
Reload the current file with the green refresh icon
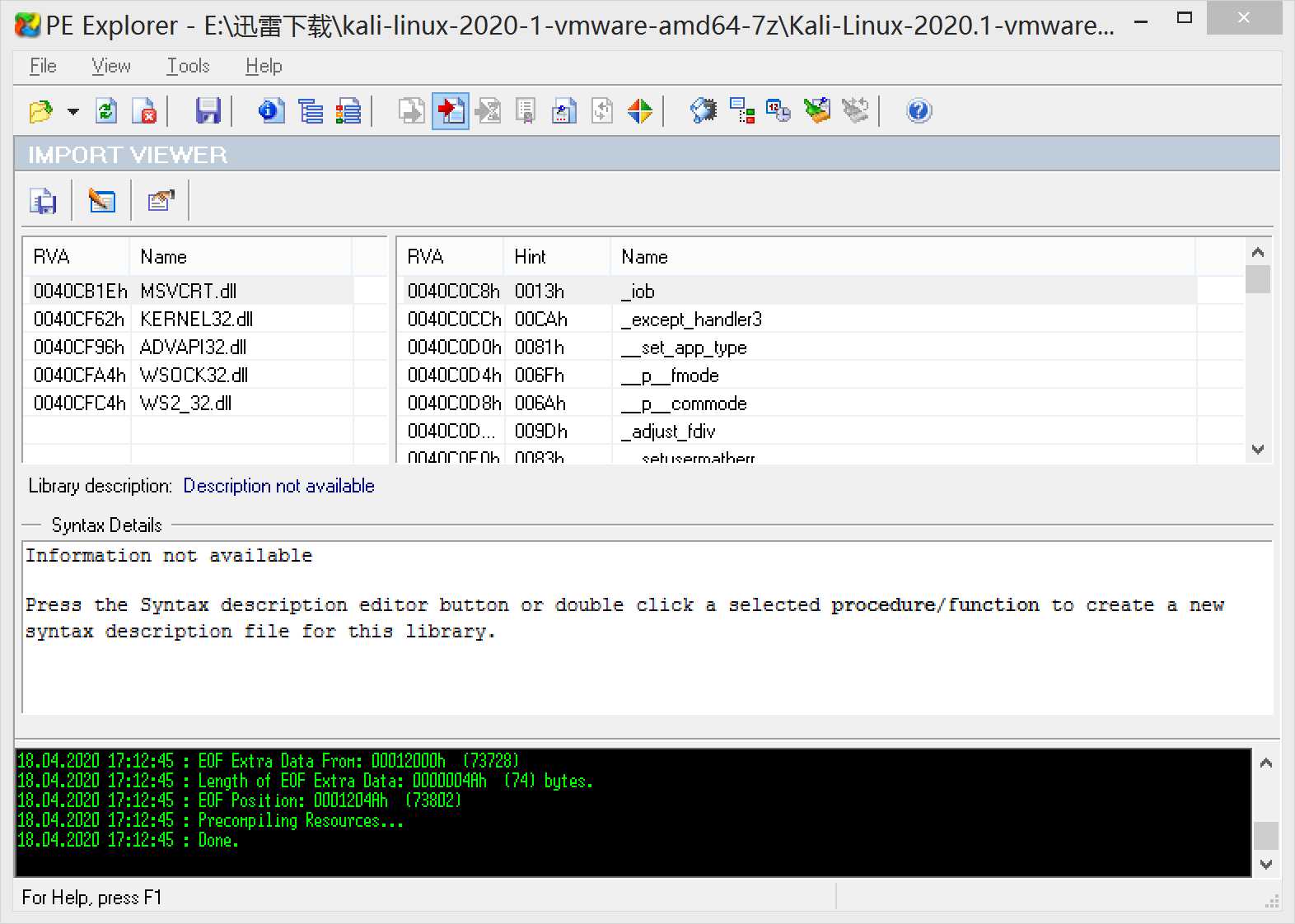pos(106,111)
